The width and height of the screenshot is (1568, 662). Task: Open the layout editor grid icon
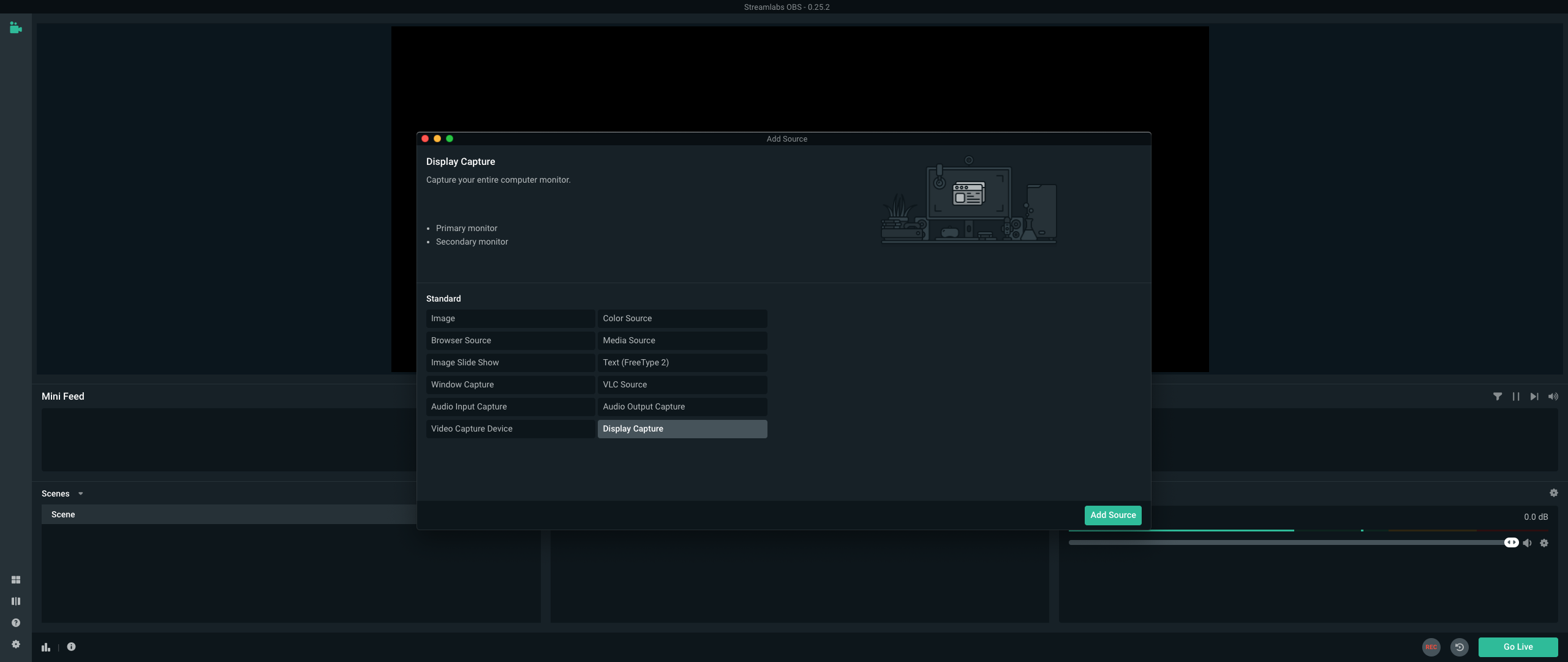16,580
